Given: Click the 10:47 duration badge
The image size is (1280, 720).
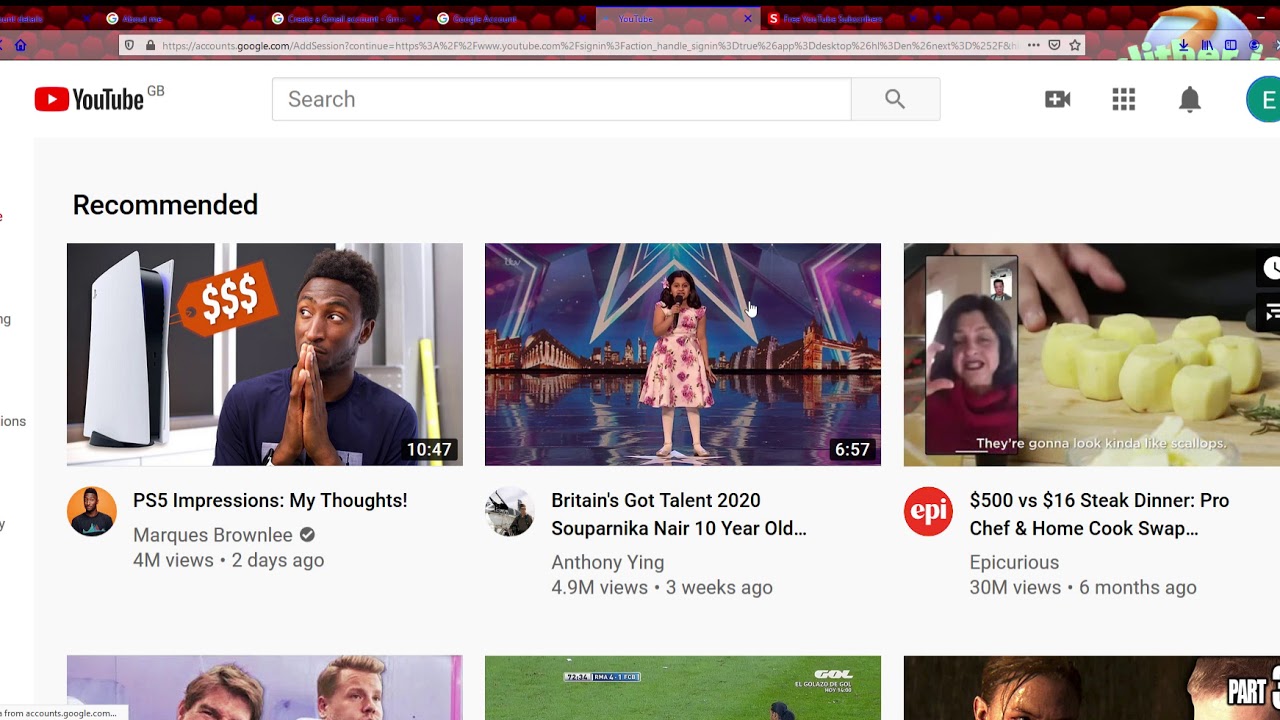Looking at the screenshot, I should pos(429,450).
